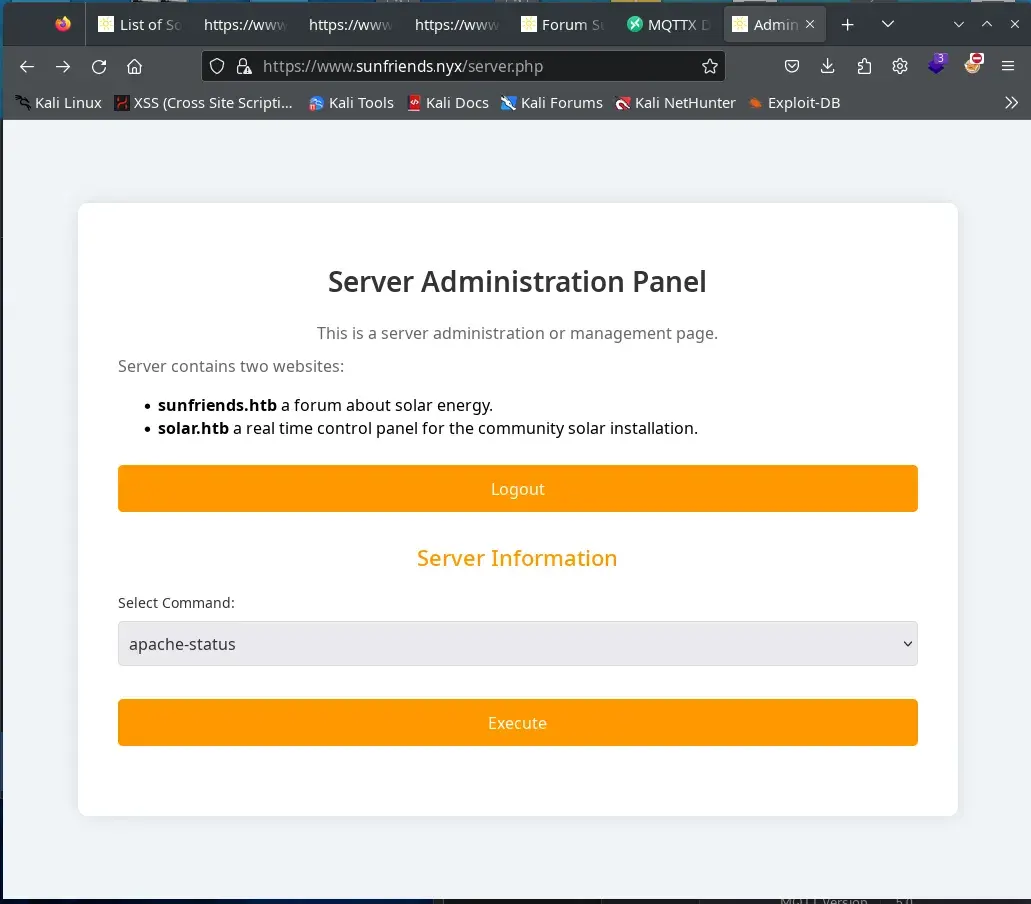
Task: Open the Kali Docs bookmark
Action: 448,103
